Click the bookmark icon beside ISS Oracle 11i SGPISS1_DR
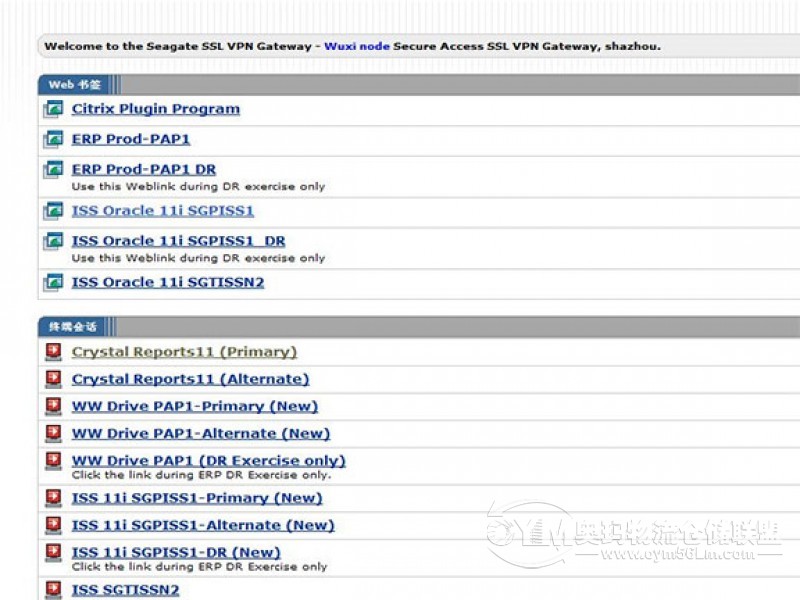The width and height of the screenshot is (800, 600). tap(53, 240)
